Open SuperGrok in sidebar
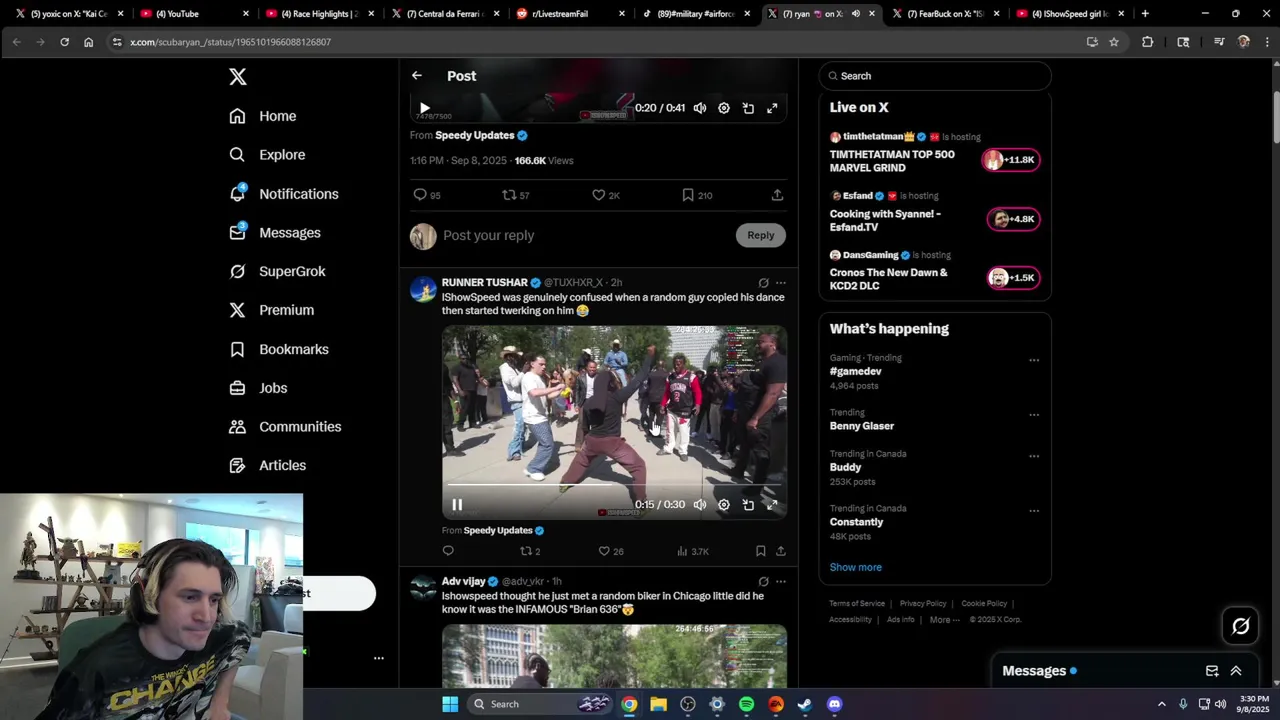1280x720 pixels. (x=277, y=271)
